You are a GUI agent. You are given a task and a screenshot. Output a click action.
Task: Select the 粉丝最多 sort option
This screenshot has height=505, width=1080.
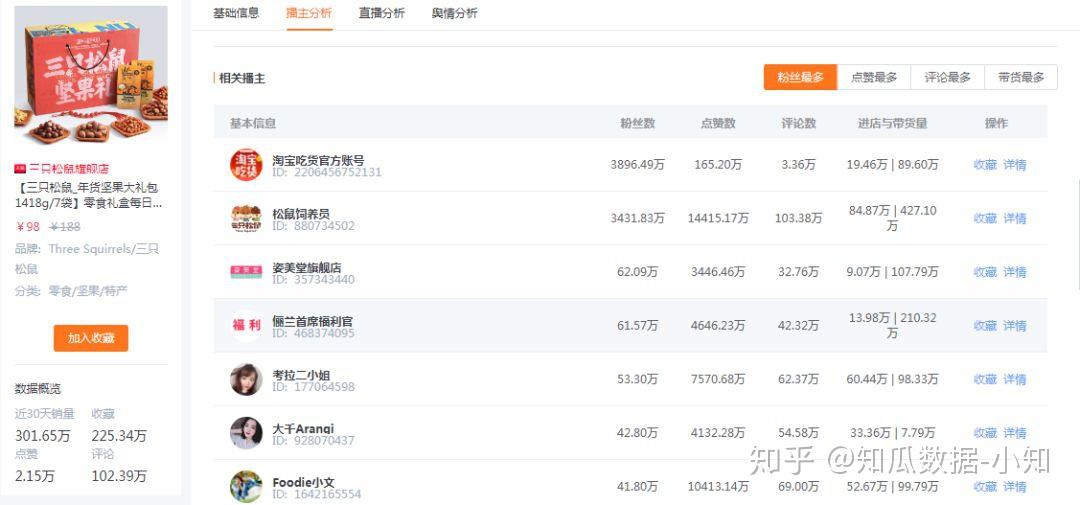[800, 78]
